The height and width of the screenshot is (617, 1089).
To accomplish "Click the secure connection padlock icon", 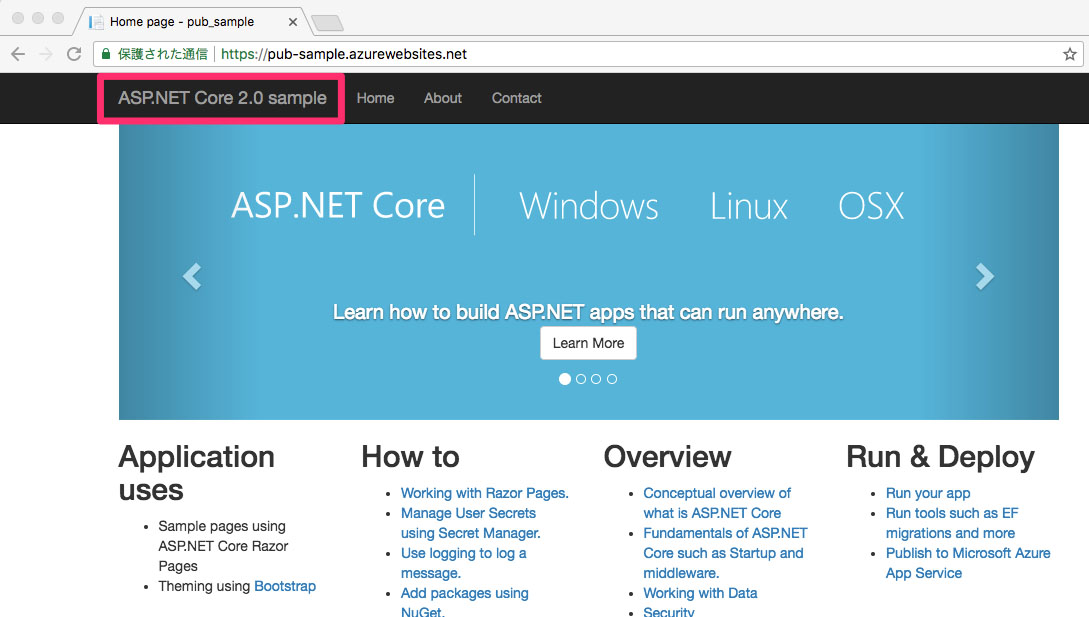I will click(104, 54).
